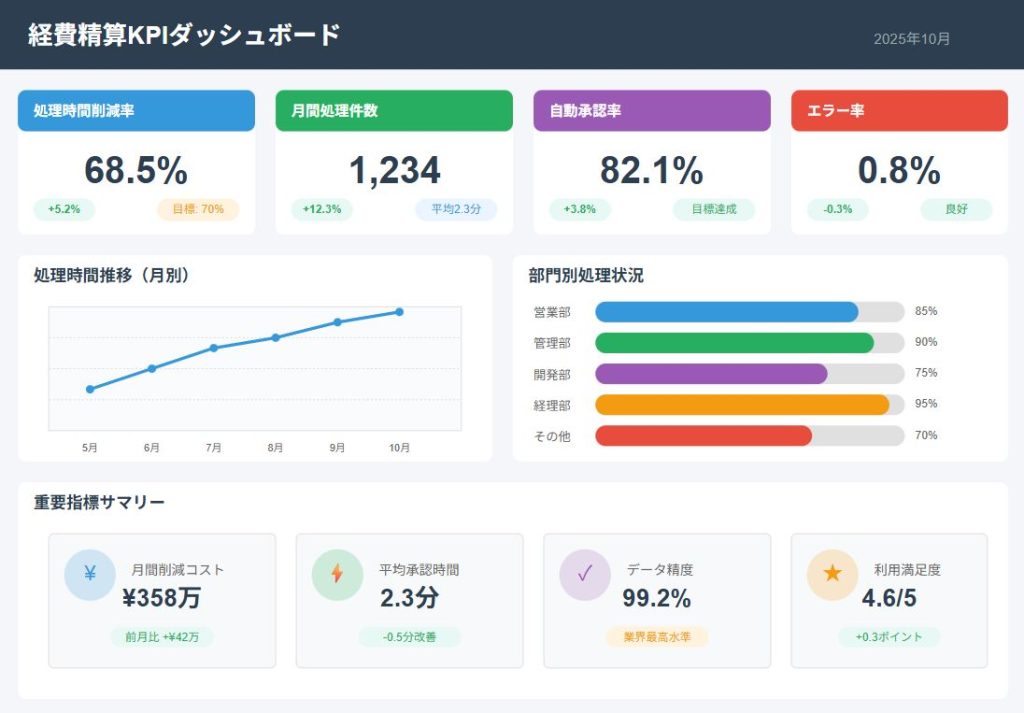The height and width of the screenshot is (713, 1024).
Task: Click the 5月 data point on line chart
Action: pyautogui.click(x=90, y=389)
